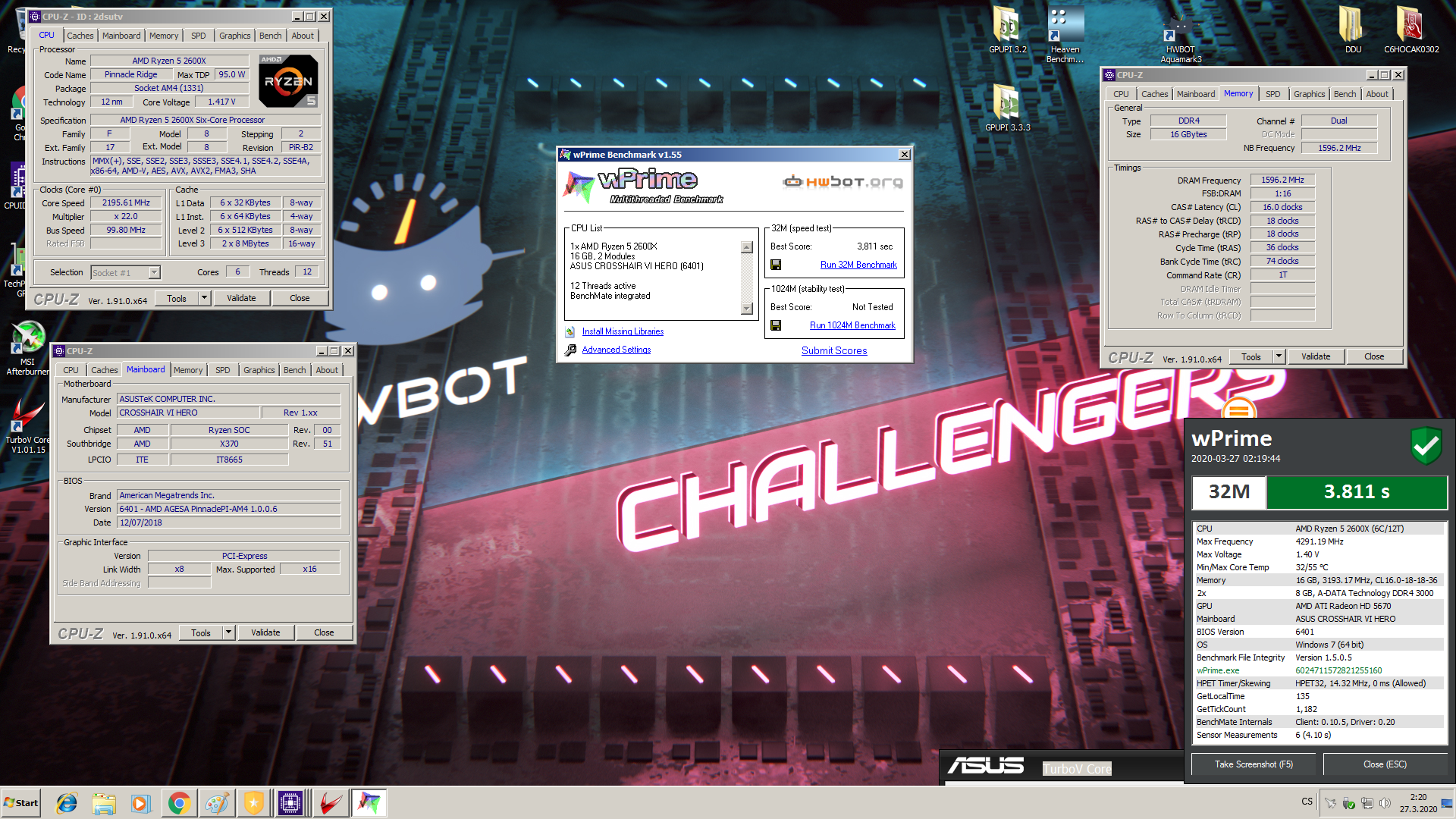1456x819 pixels.
Task: Click Take Screenshot (F5) button
Action: click(x=1254, y=764)
